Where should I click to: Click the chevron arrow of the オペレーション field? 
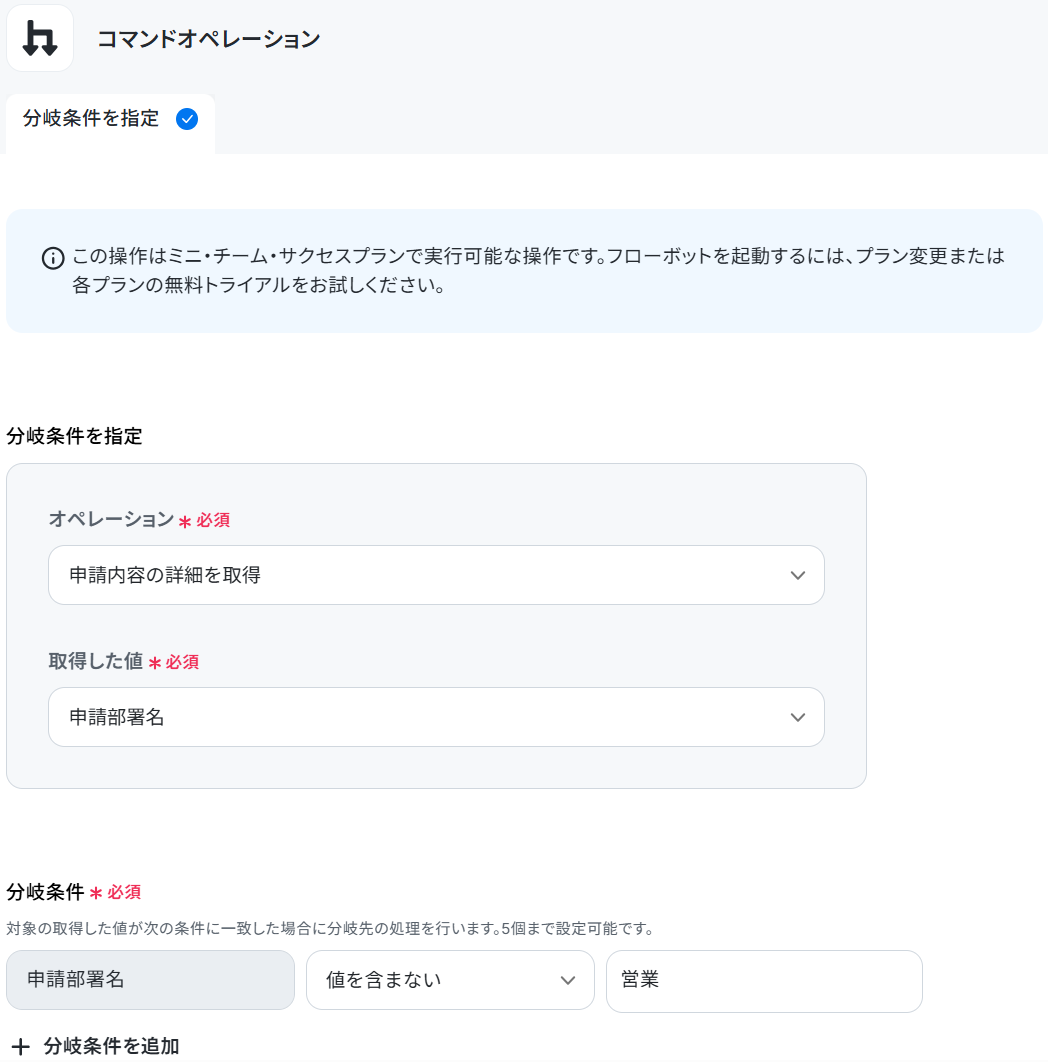pos(798,576)
